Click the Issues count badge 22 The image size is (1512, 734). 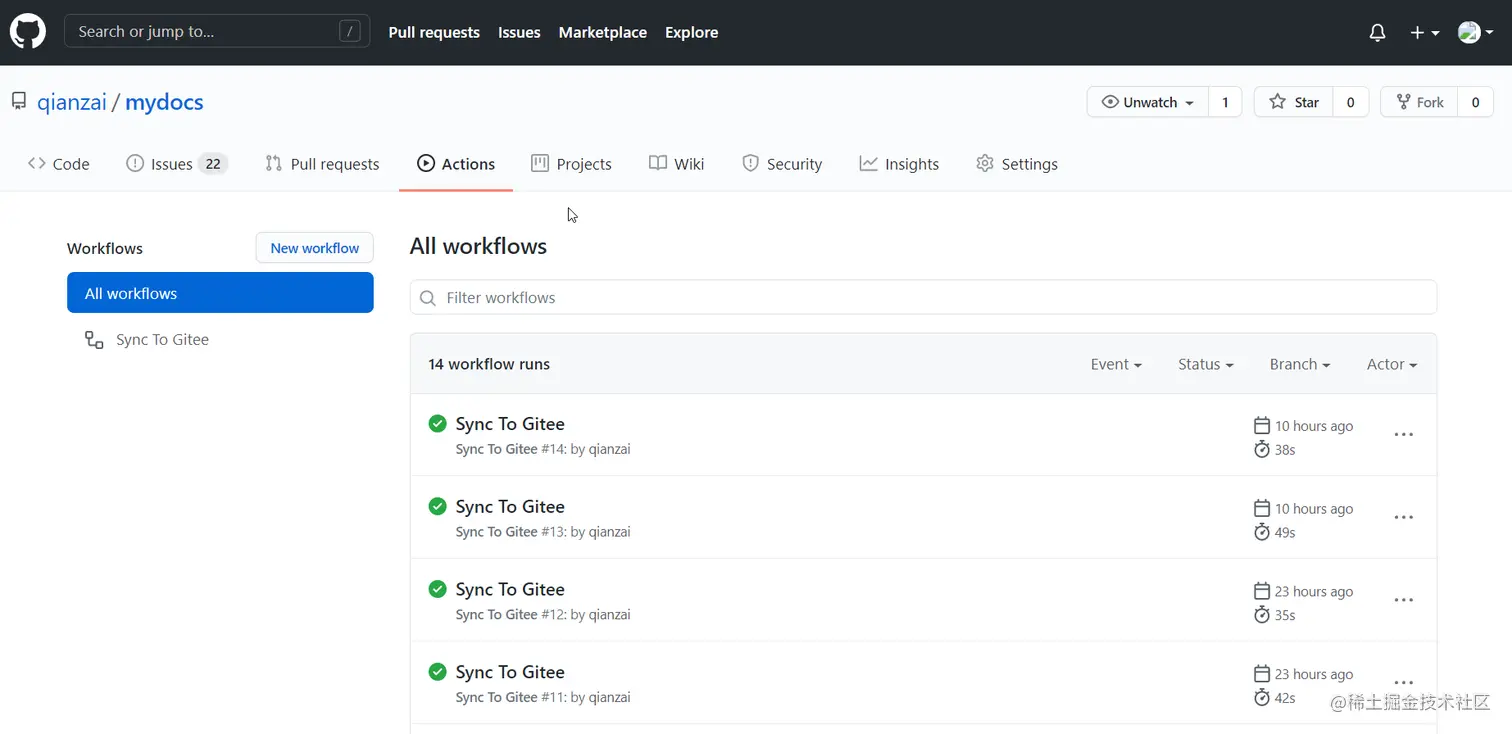[213, 164]
